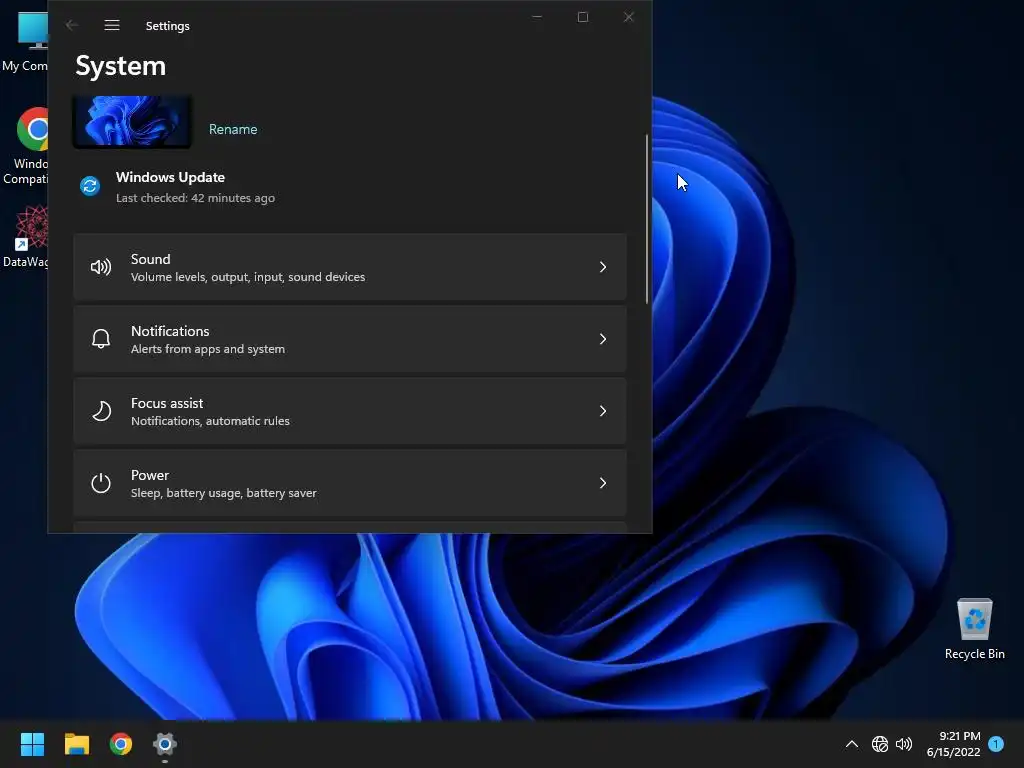Click 'Notifications, automatic rules' description
The height and width of the screenshot is (768, 1024).
click(210, 421)
